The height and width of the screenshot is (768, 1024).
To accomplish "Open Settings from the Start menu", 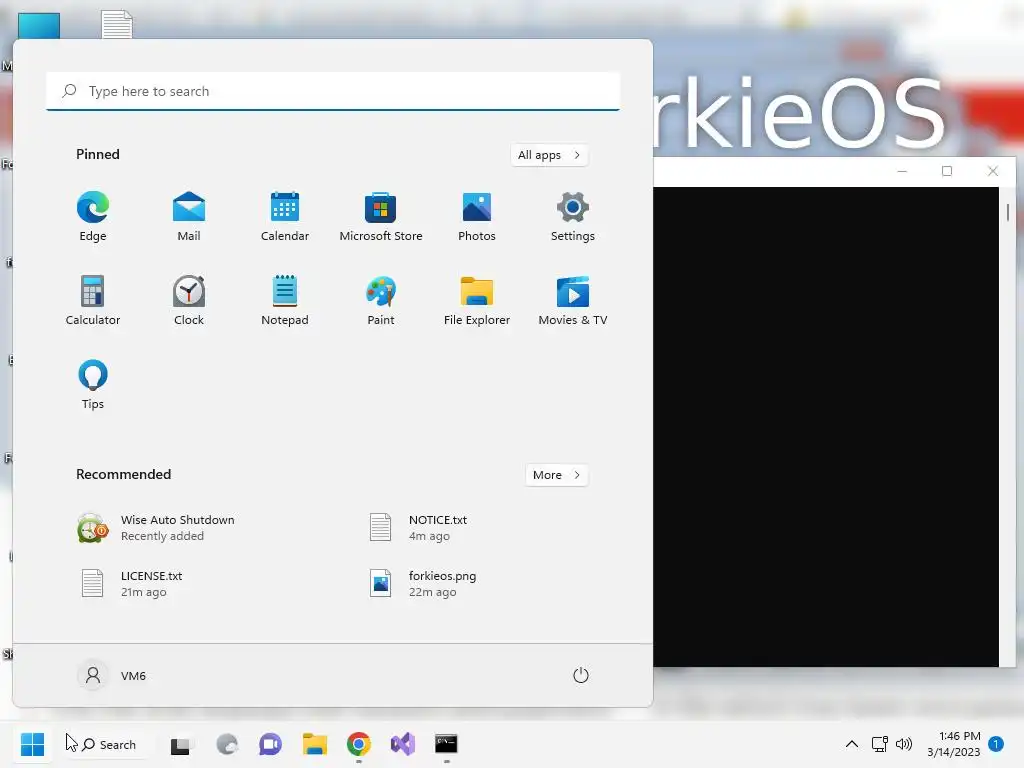I will coord(573,217).
